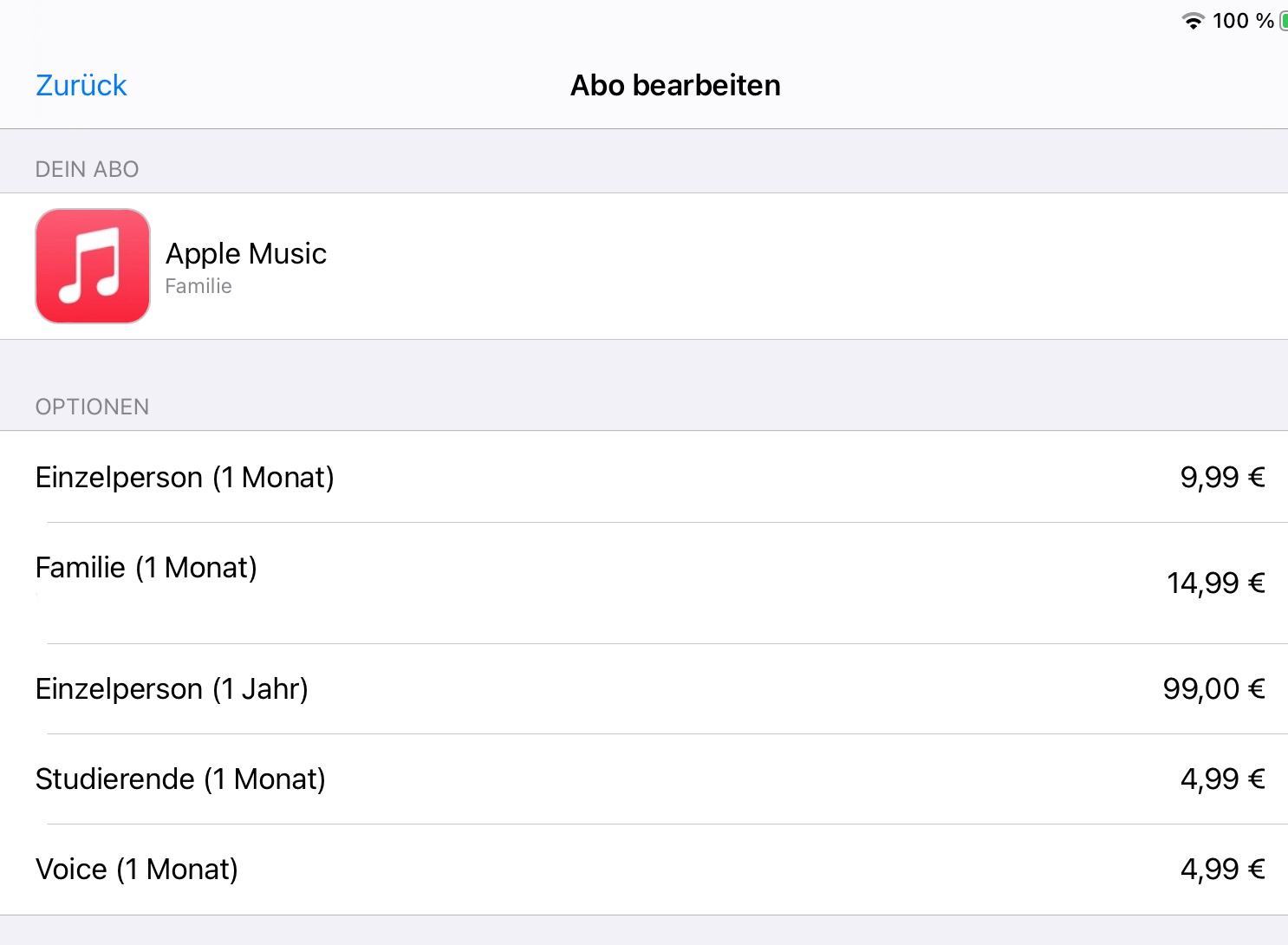
Task: Click the OPTIONEN section header
Action: pos(92,407)
